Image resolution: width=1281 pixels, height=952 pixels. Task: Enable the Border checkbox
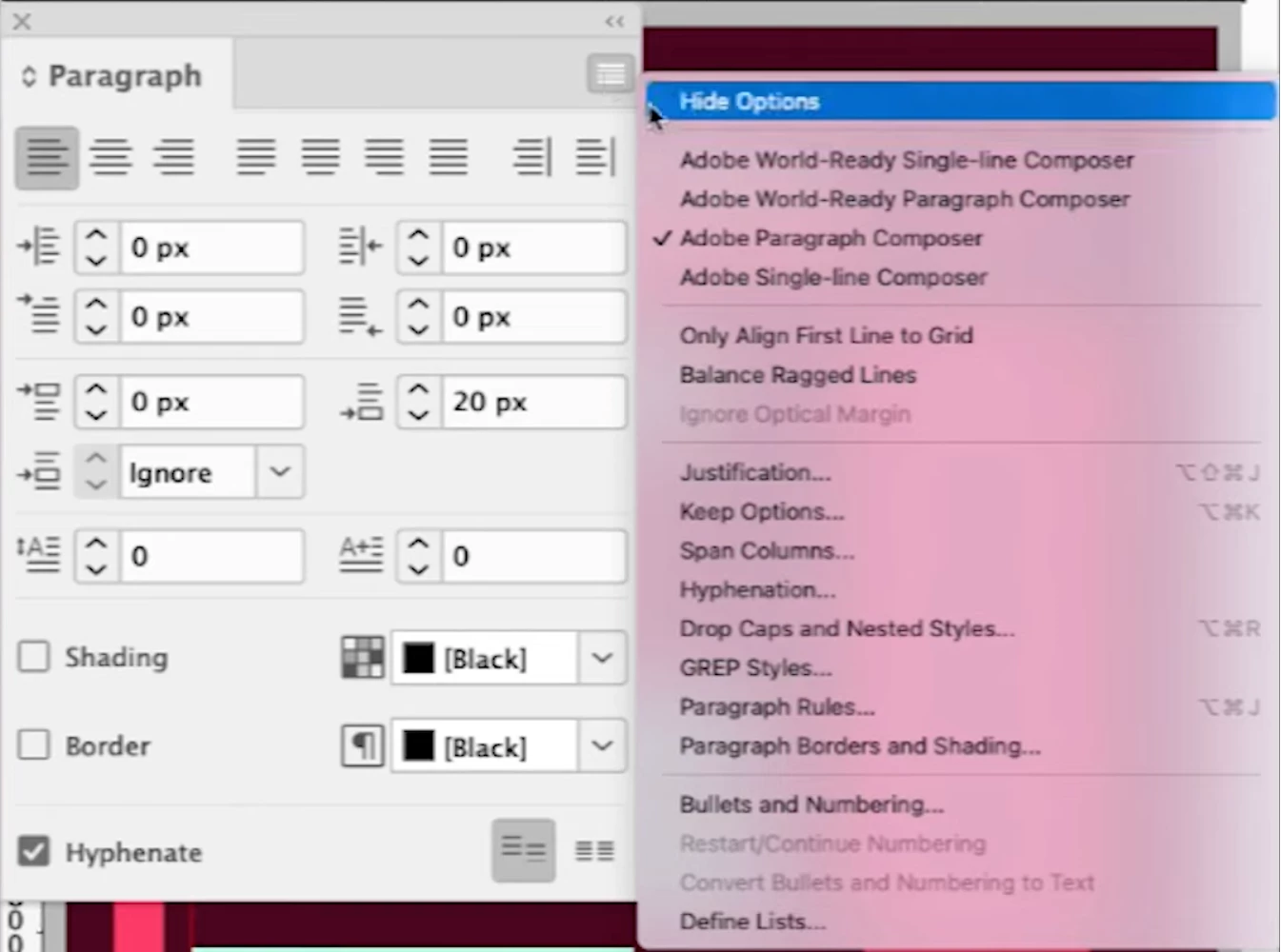34,744
